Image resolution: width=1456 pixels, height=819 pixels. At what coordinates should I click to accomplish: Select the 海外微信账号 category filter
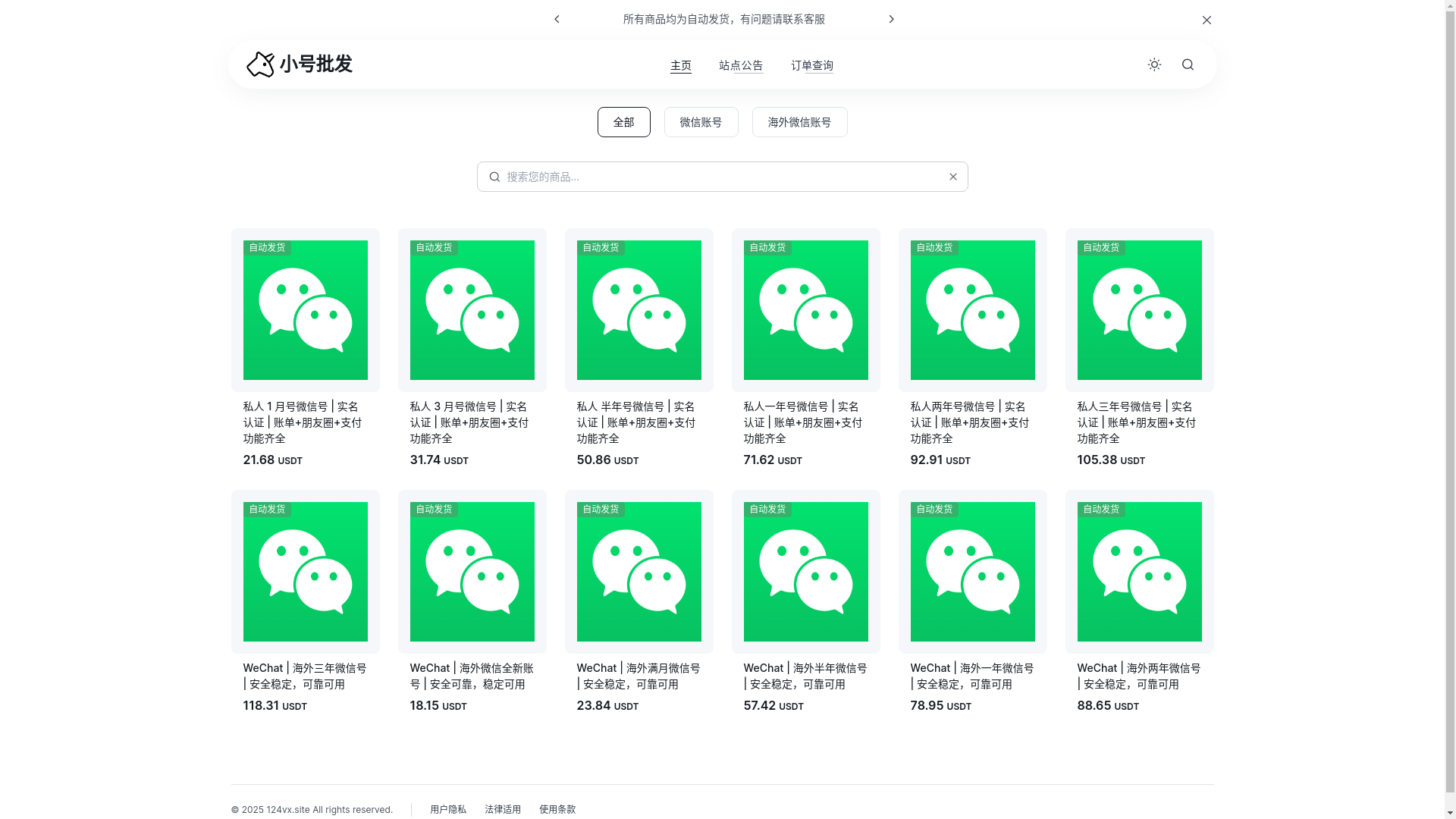(799, 122)
